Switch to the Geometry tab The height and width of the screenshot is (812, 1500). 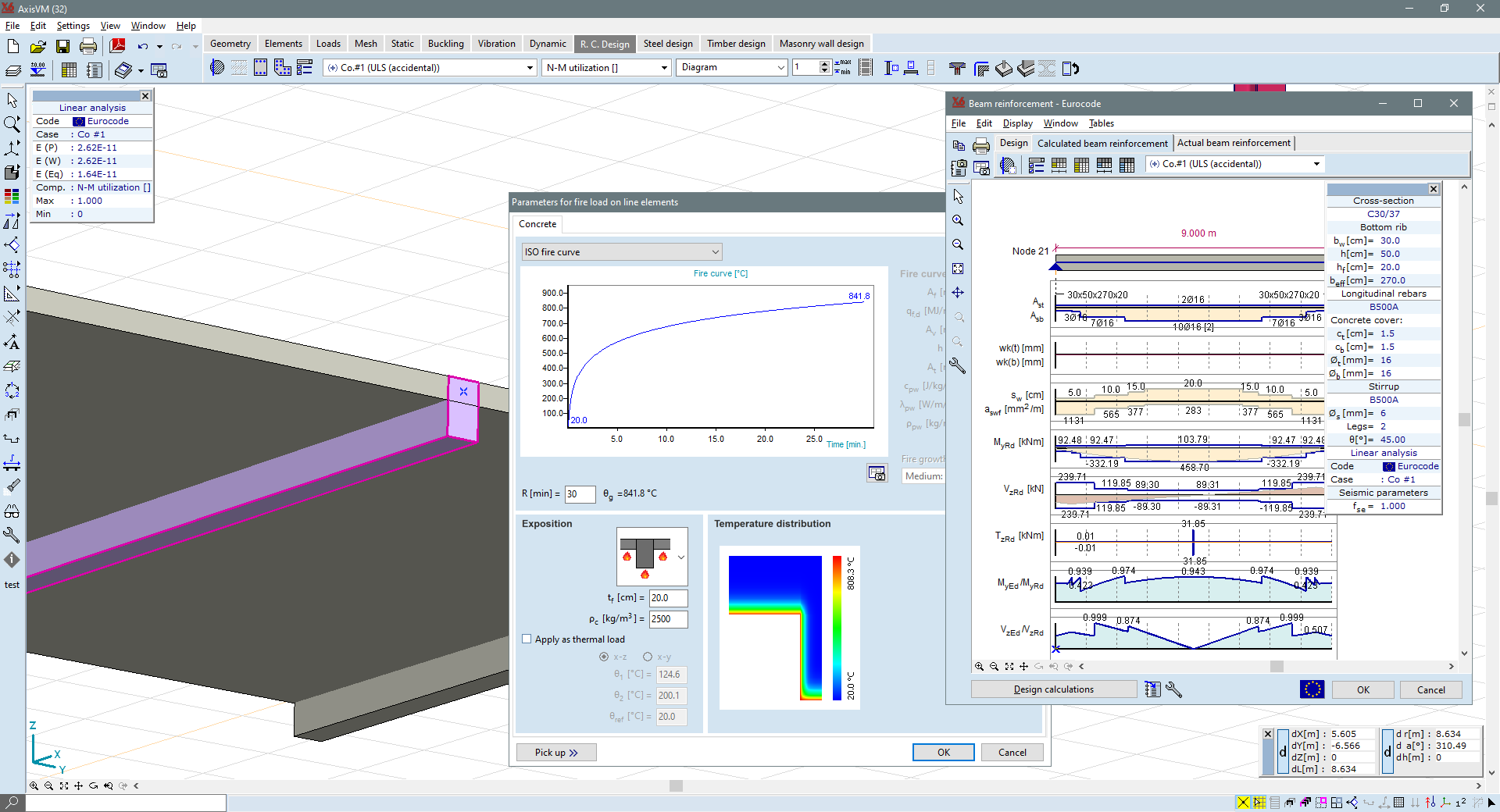tap(230, 44)
